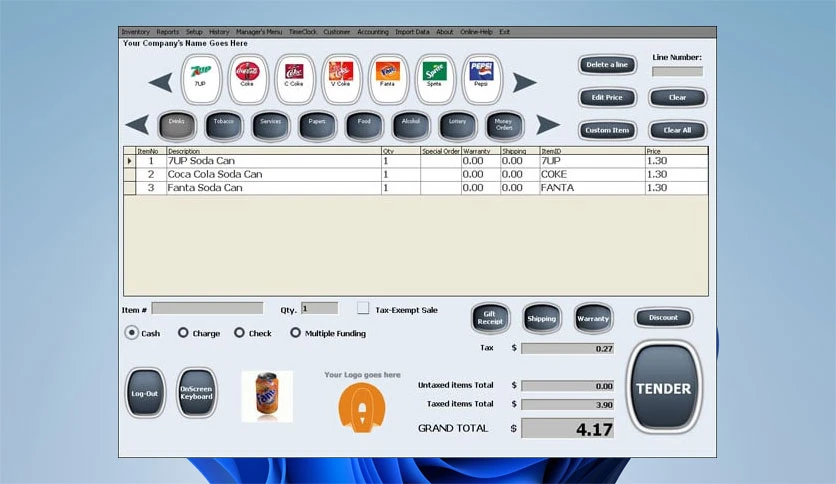836x484 pixels.
Task: Open the Alcohol category
Action: click(411, 126)
